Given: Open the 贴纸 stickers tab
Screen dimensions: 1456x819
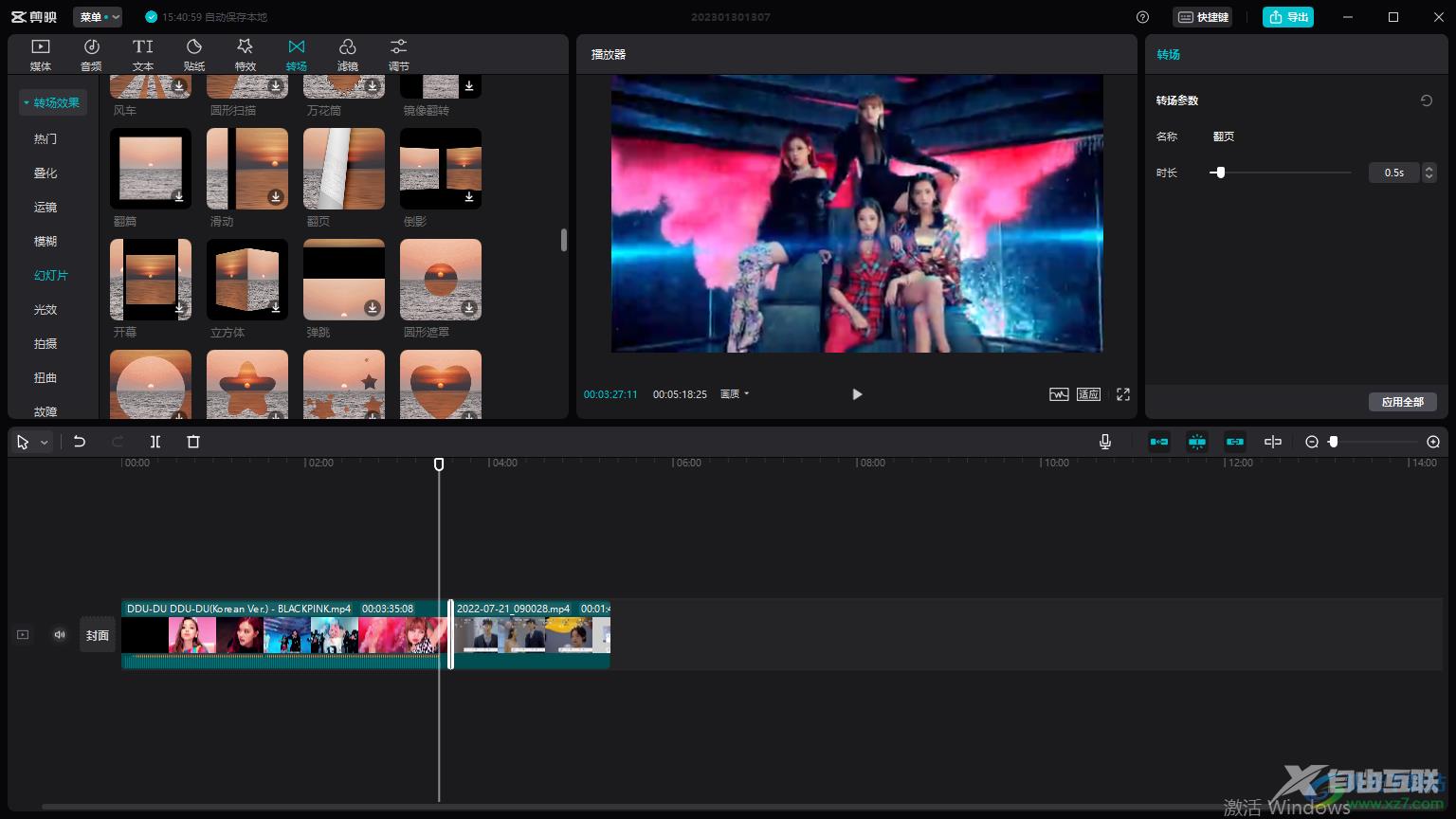Looking at the screenshot, I should point(194,55).
